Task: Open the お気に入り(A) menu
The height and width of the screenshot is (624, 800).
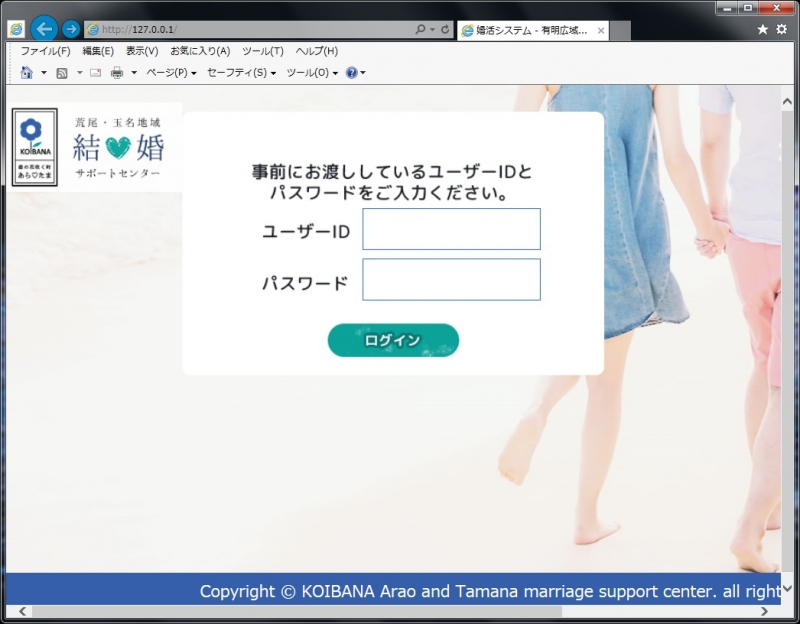Action: click(199, 51)
